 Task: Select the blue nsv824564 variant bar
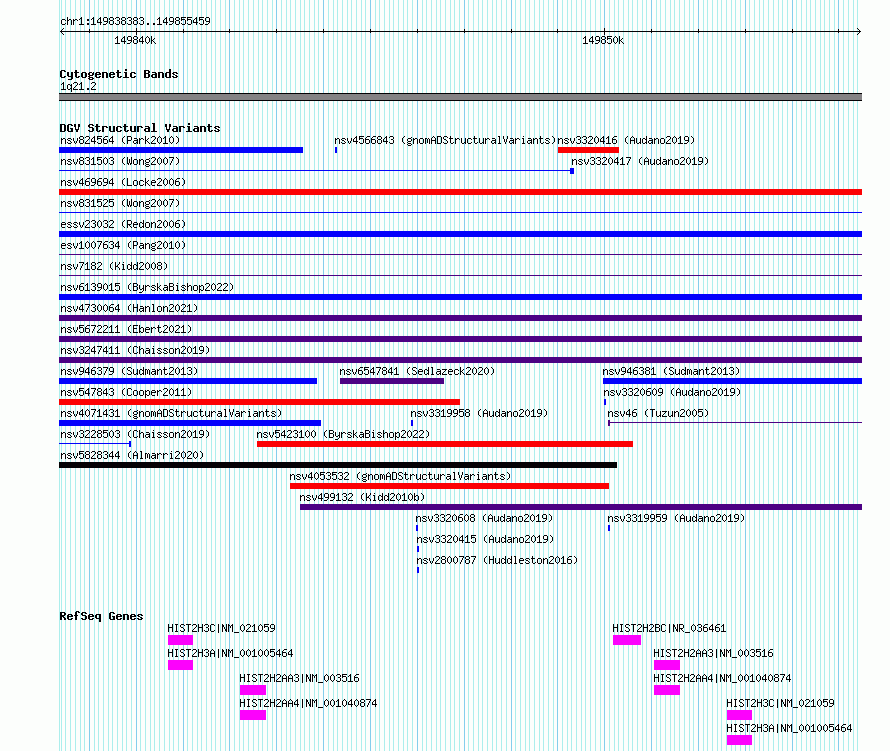[x=181, y=150]
